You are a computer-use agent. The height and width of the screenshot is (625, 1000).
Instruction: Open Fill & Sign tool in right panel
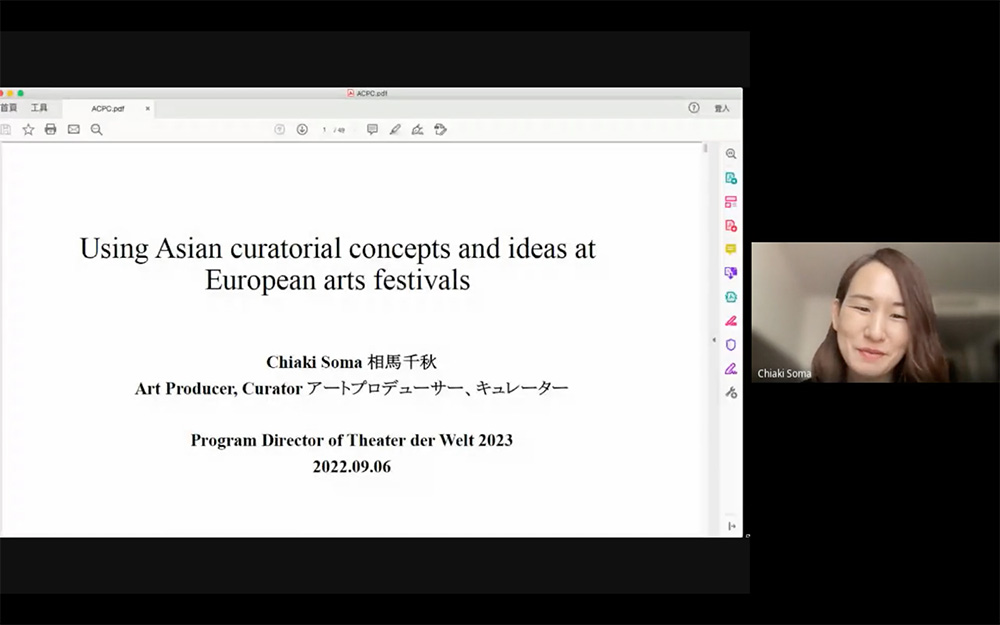[731, 369]
